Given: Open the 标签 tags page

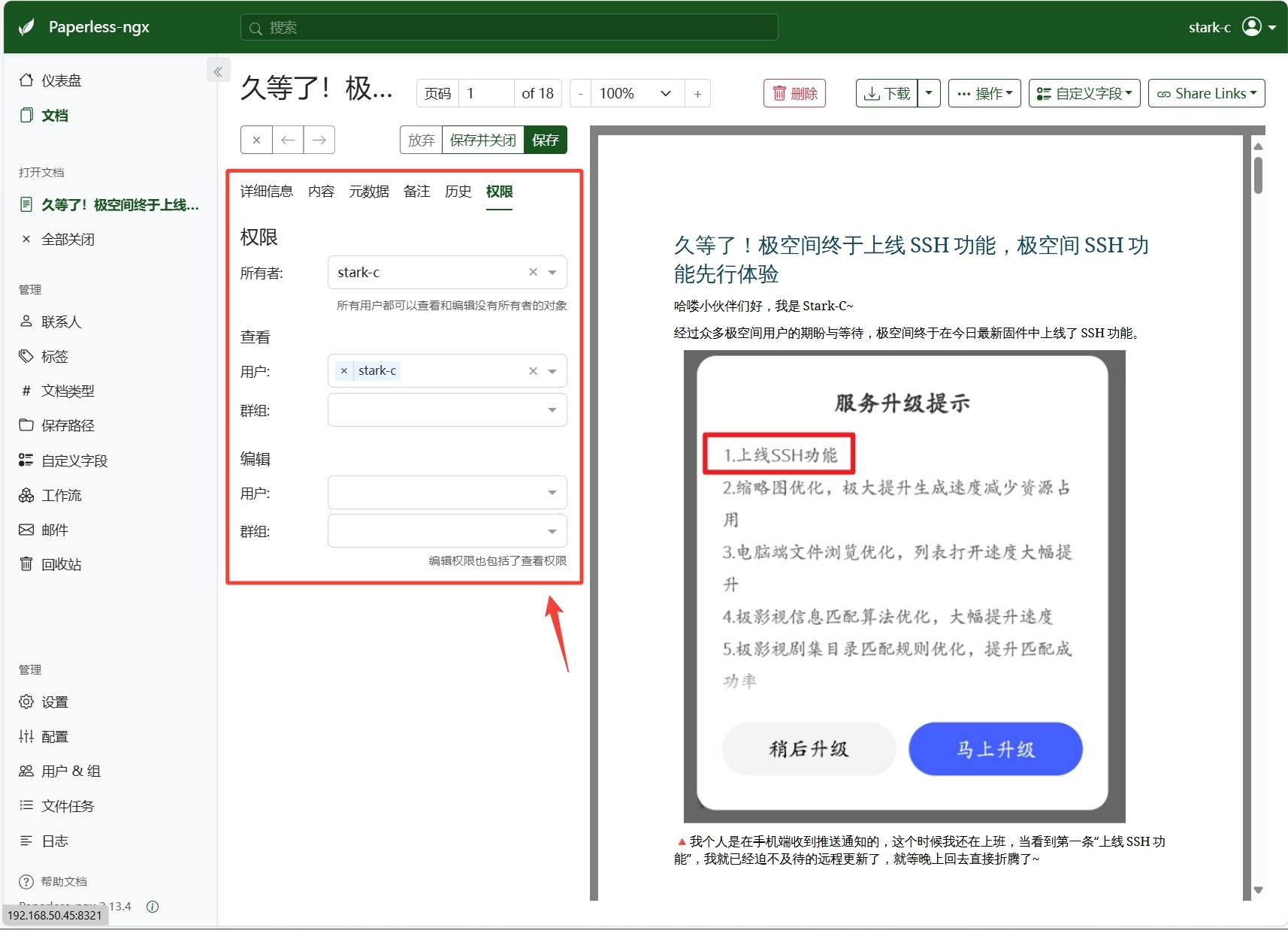Looking at the screenshot, I should point(44,356).
